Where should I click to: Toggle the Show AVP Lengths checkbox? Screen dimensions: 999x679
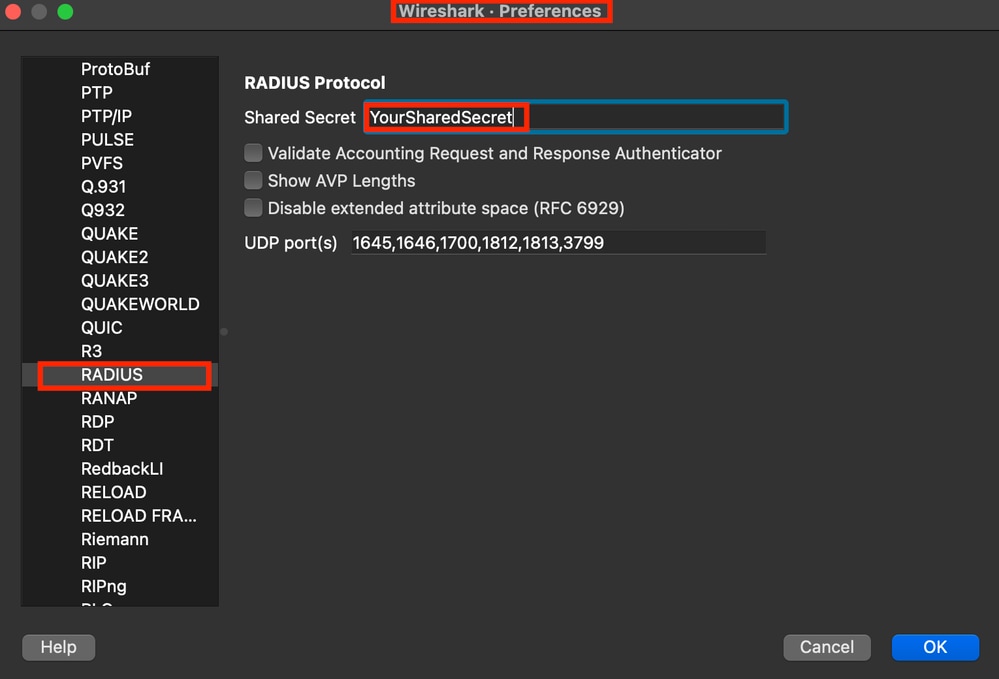253,180
